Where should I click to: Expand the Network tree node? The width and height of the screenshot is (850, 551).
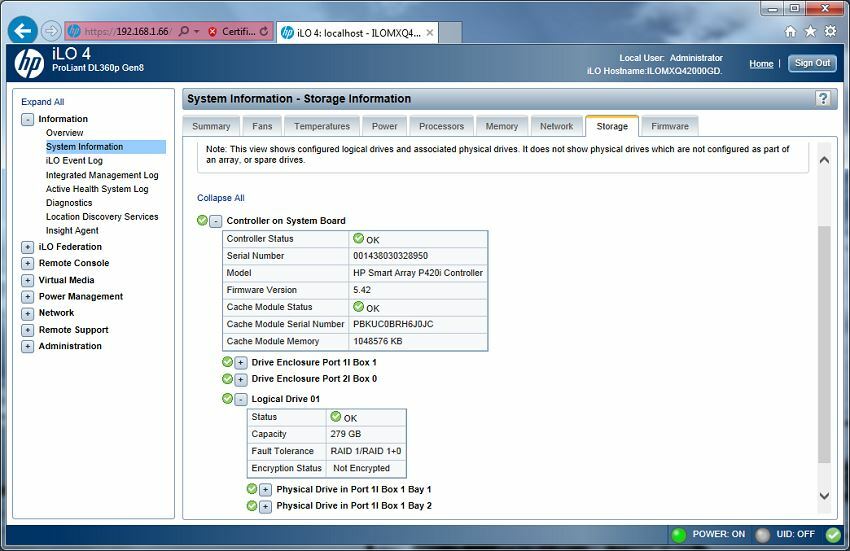27,313
